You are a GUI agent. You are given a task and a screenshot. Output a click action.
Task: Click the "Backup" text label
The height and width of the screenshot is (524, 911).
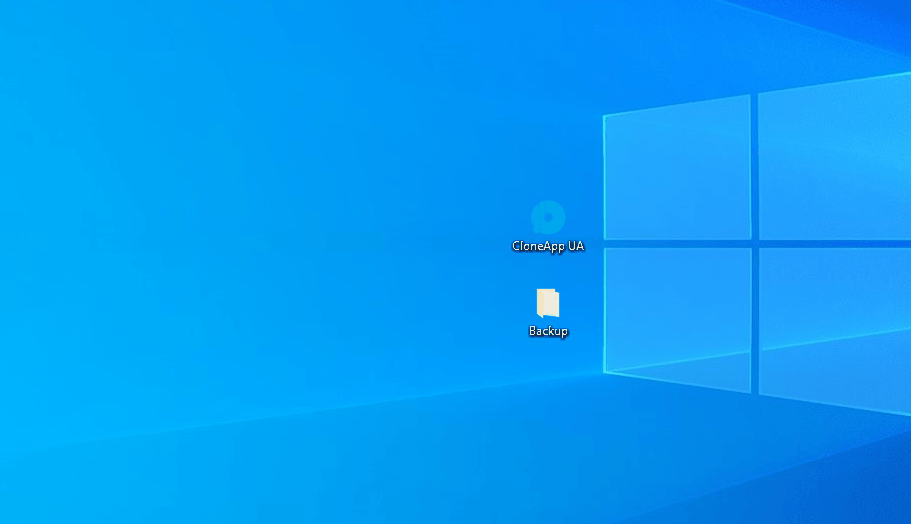tap(548, 331)
